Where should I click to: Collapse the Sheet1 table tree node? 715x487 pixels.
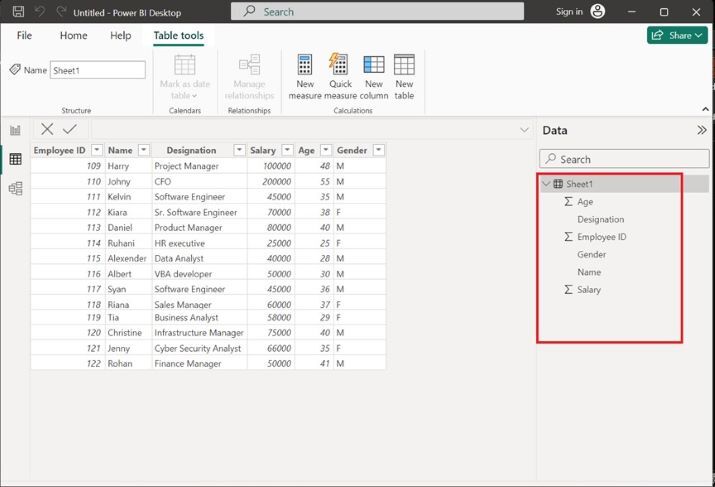pos(546,184)
